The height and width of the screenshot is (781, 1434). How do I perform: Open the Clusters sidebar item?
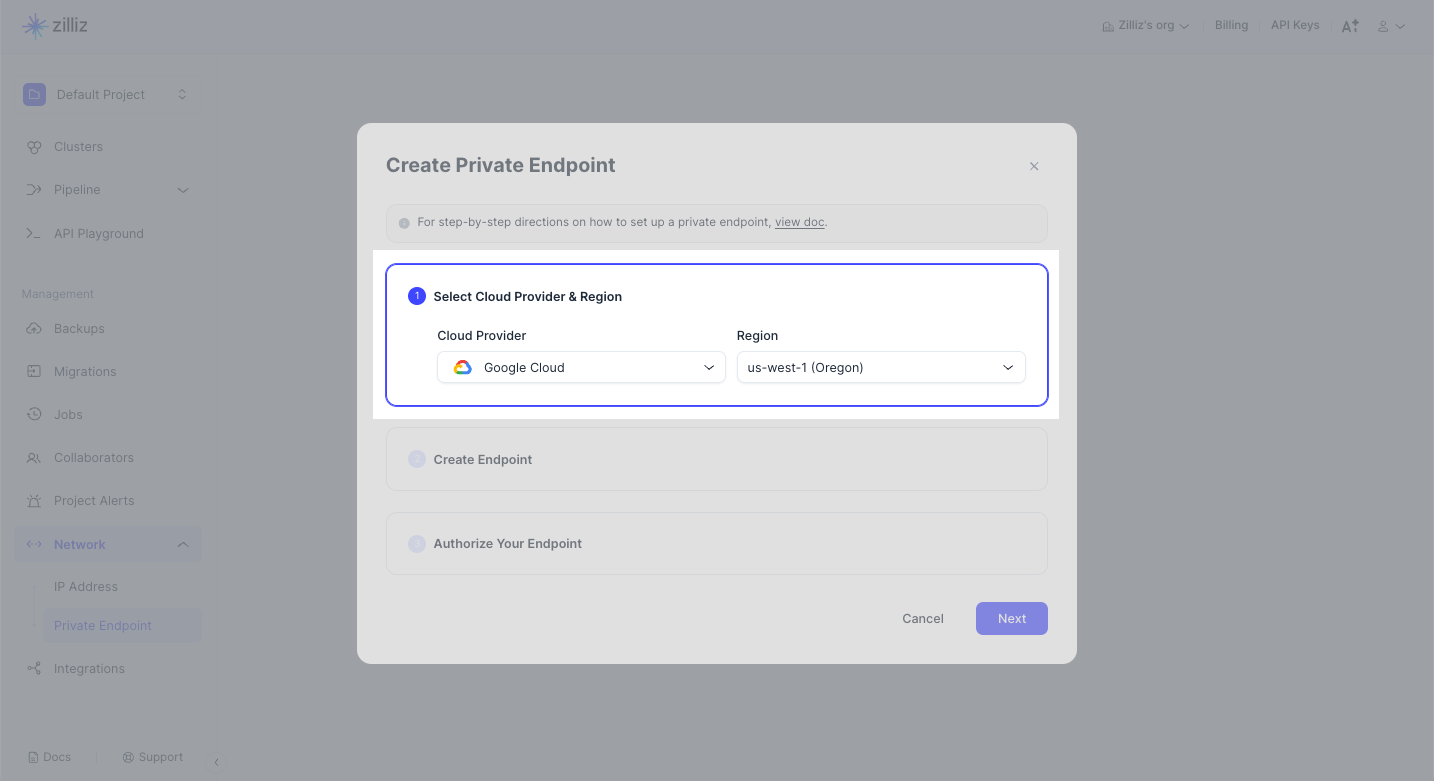(78, 147)
